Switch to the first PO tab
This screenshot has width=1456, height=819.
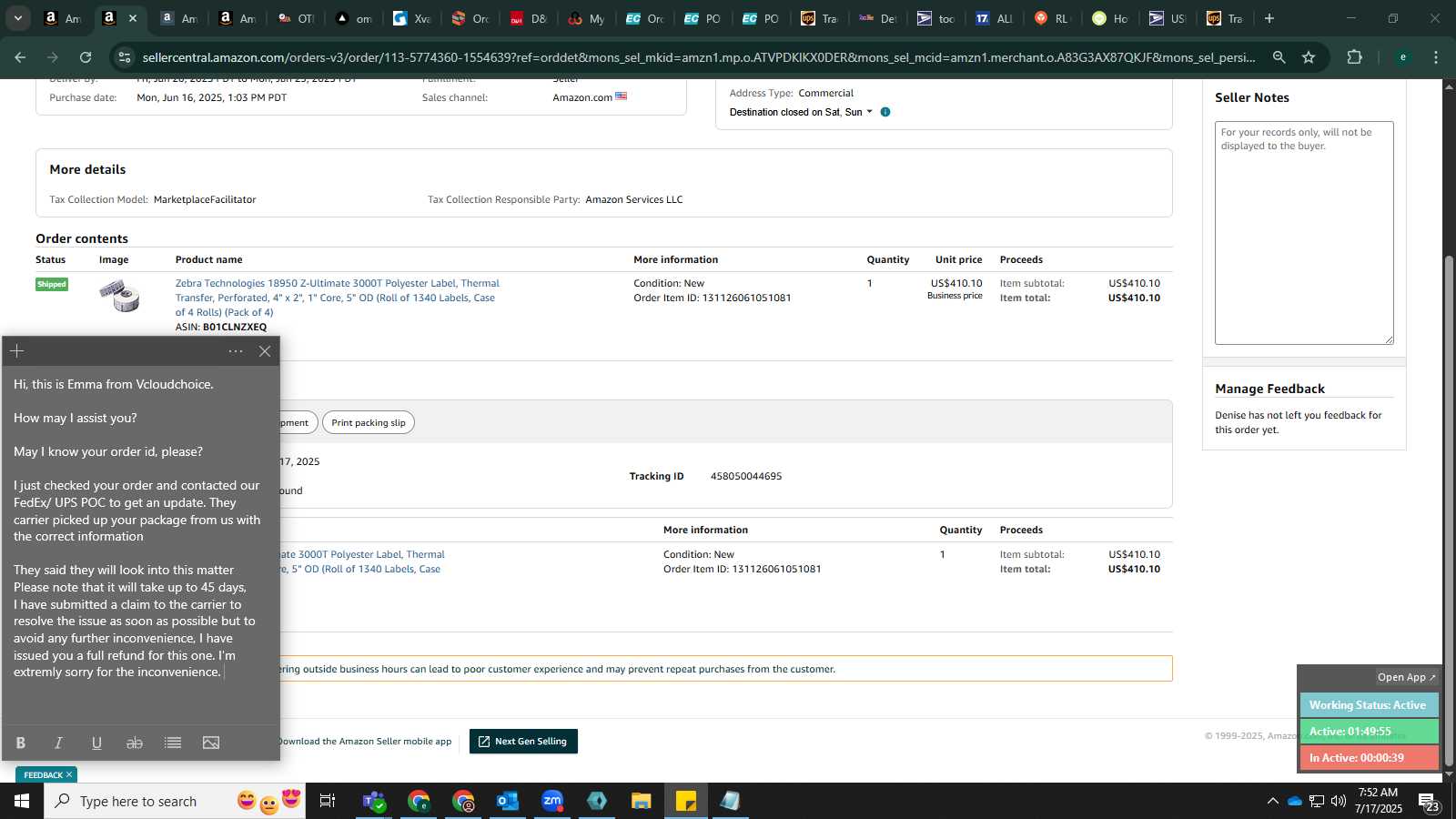703,18
